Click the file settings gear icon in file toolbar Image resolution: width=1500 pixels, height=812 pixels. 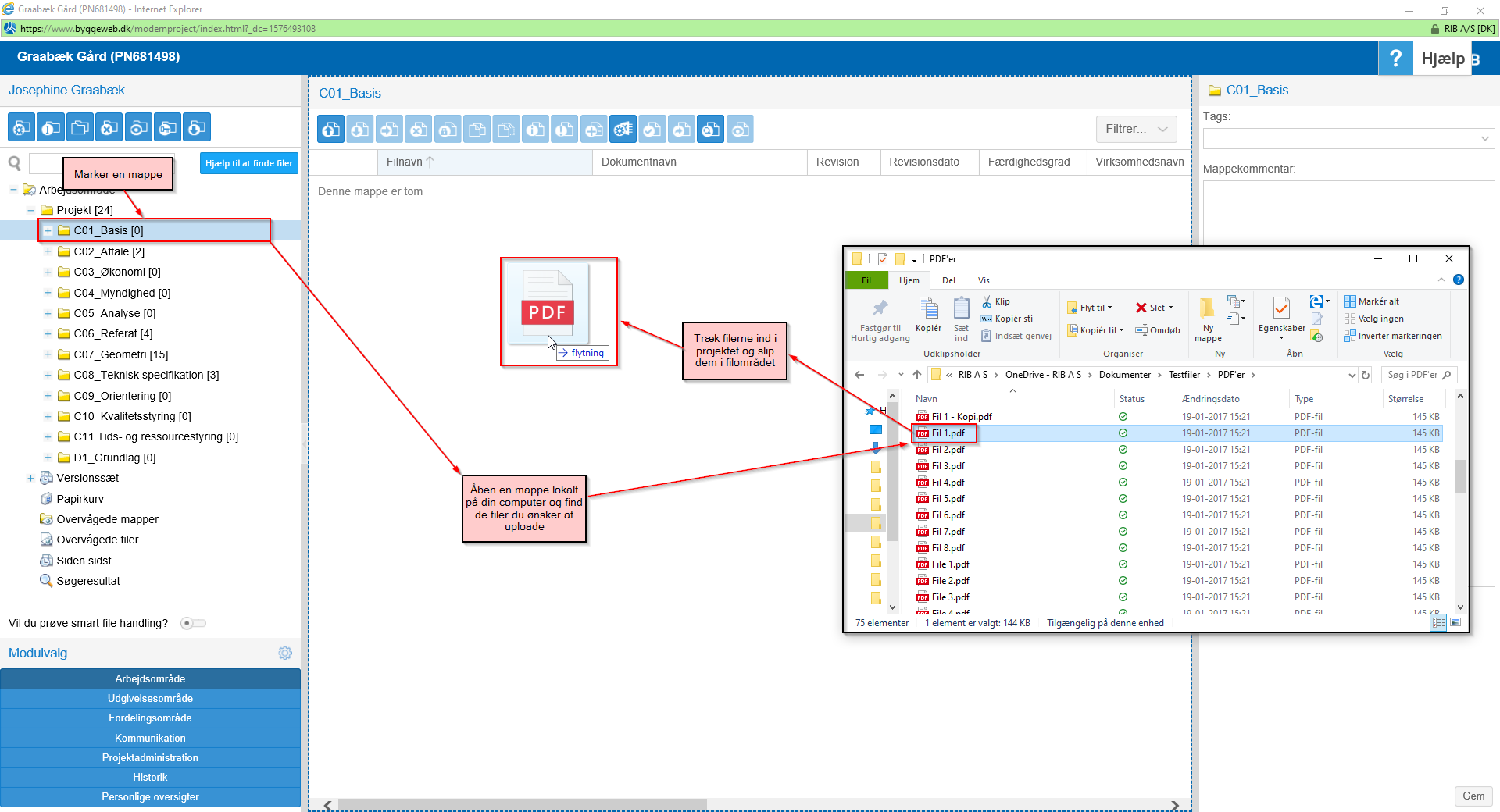[x=623, y=130]
